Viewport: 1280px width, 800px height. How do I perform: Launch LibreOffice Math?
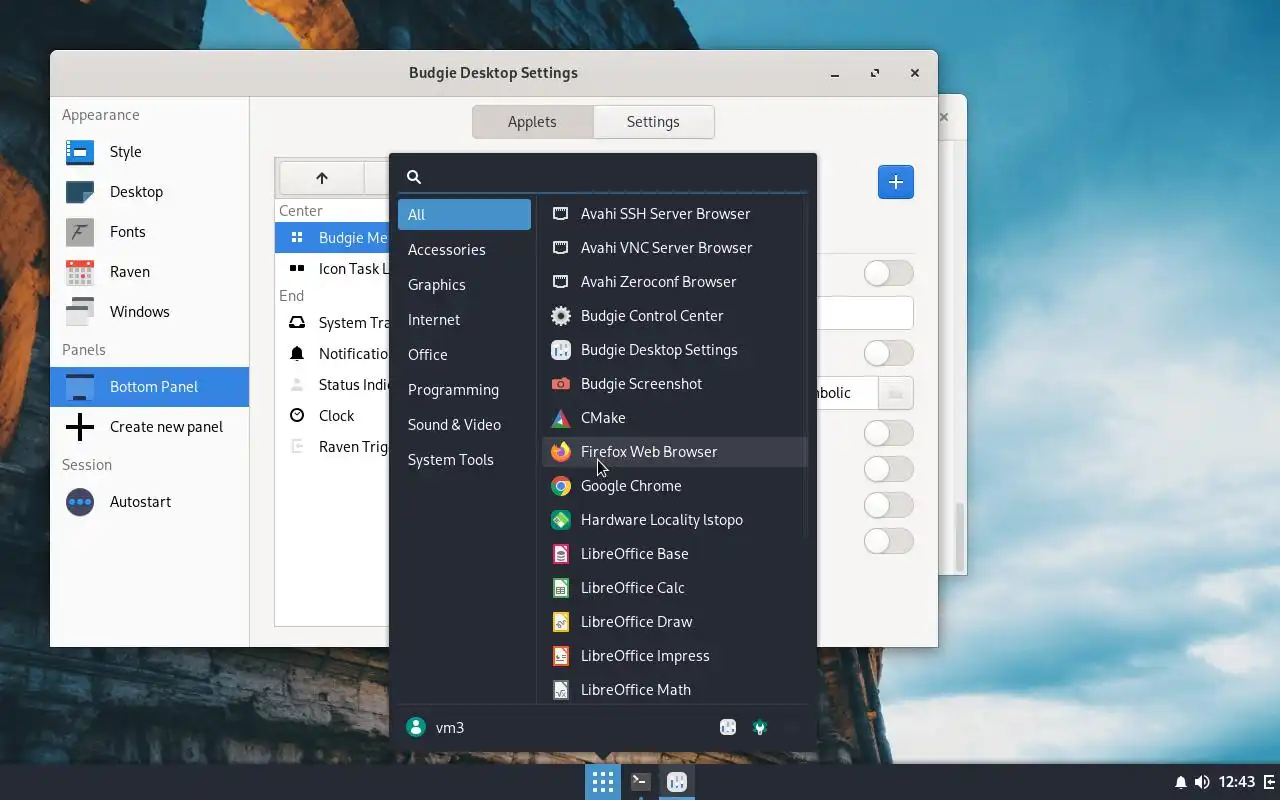[x=674, y=690]
